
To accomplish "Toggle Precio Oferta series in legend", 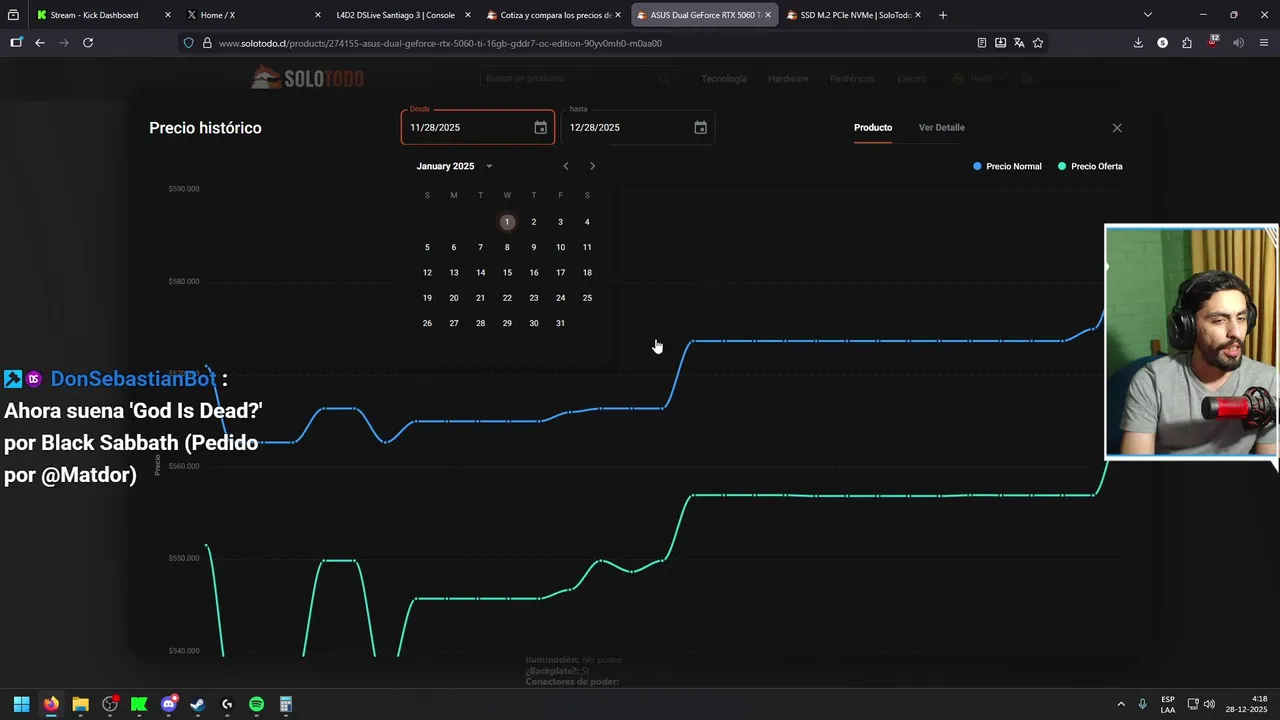I will tap(1090, 166).
